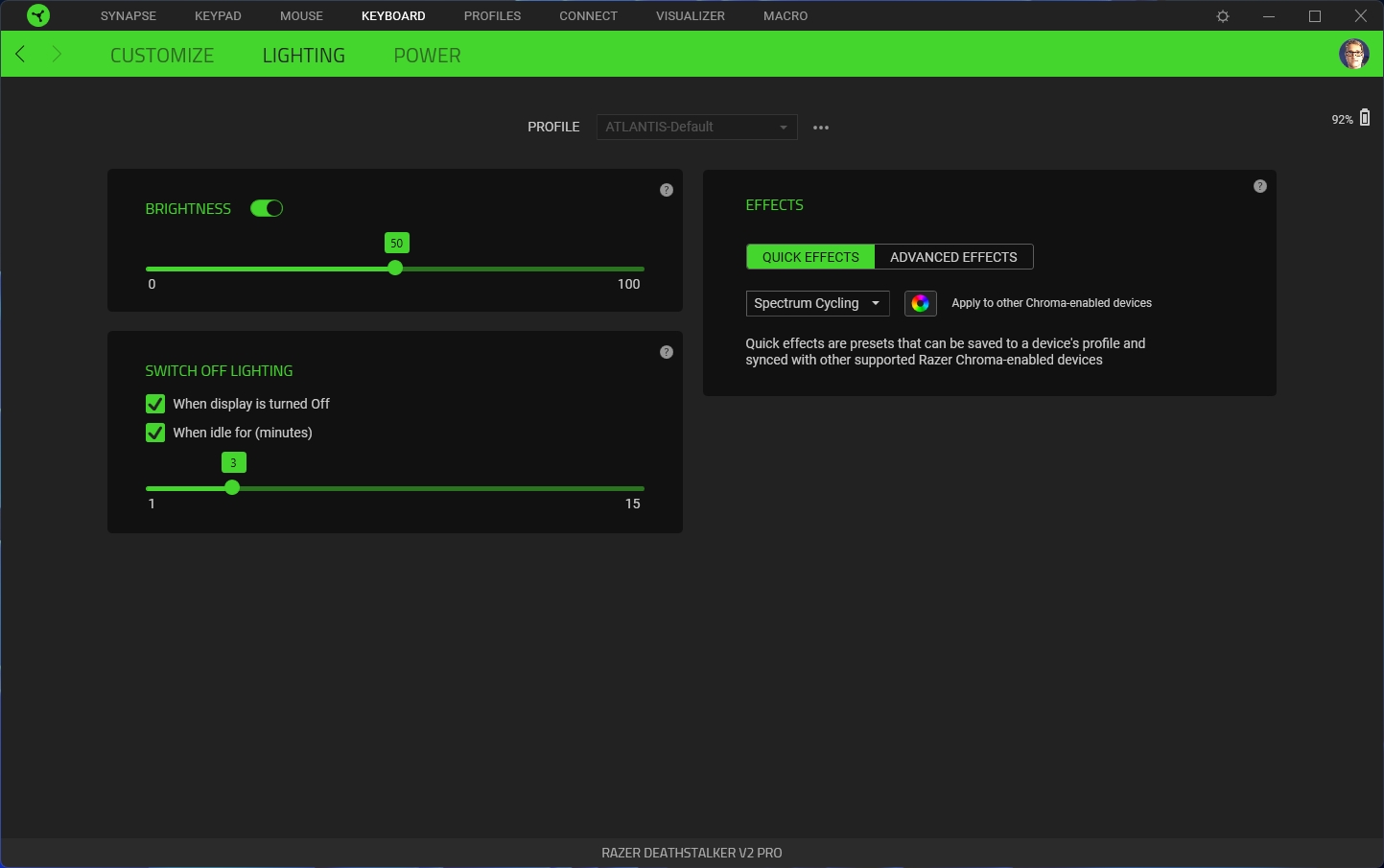This screenshot has width=1384, height=868.
Task: Switch to the CONNECT tab
Action: click(x=589, y=16)
